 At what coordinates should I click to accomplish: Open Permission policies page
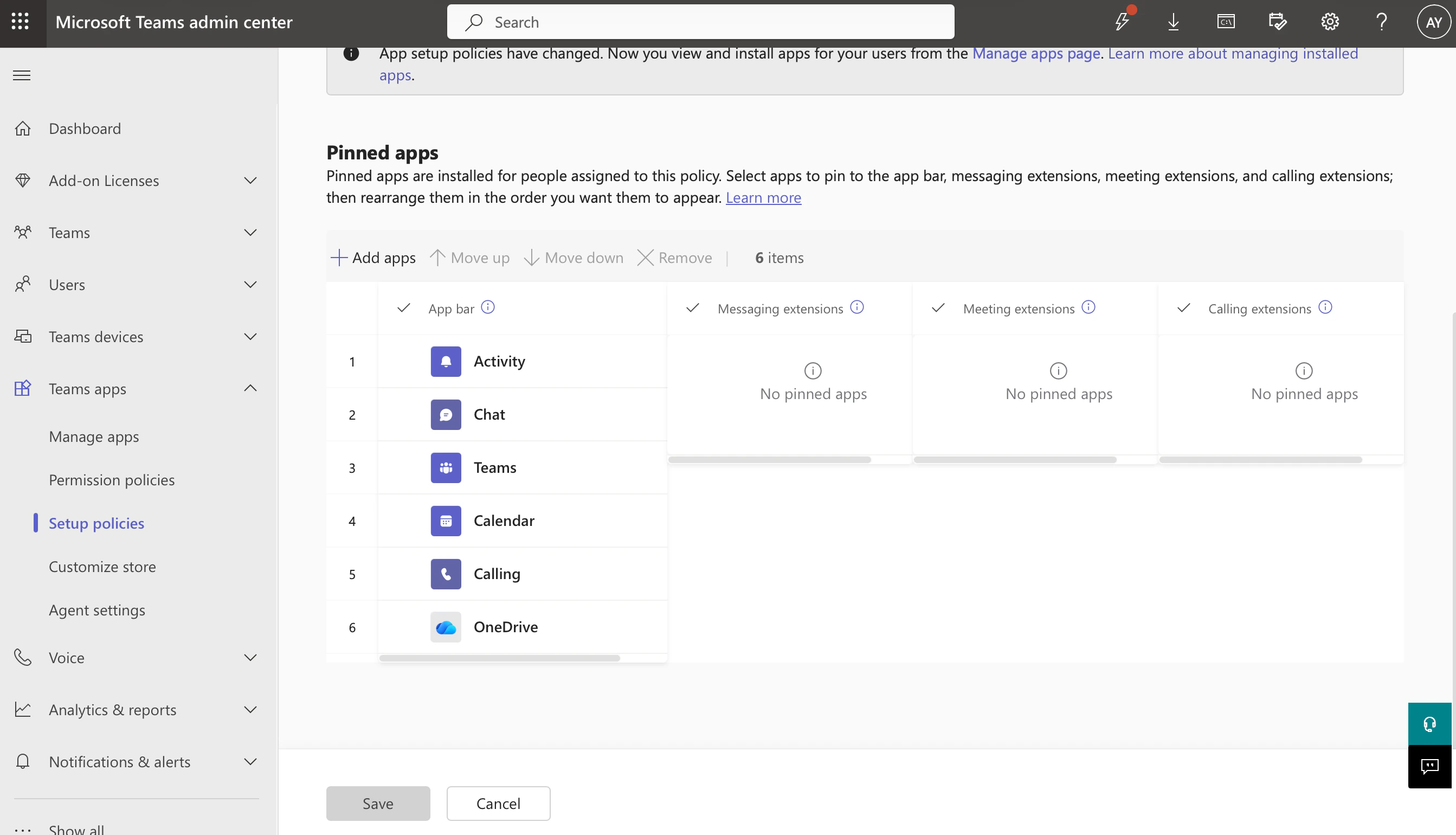(112, 480)
